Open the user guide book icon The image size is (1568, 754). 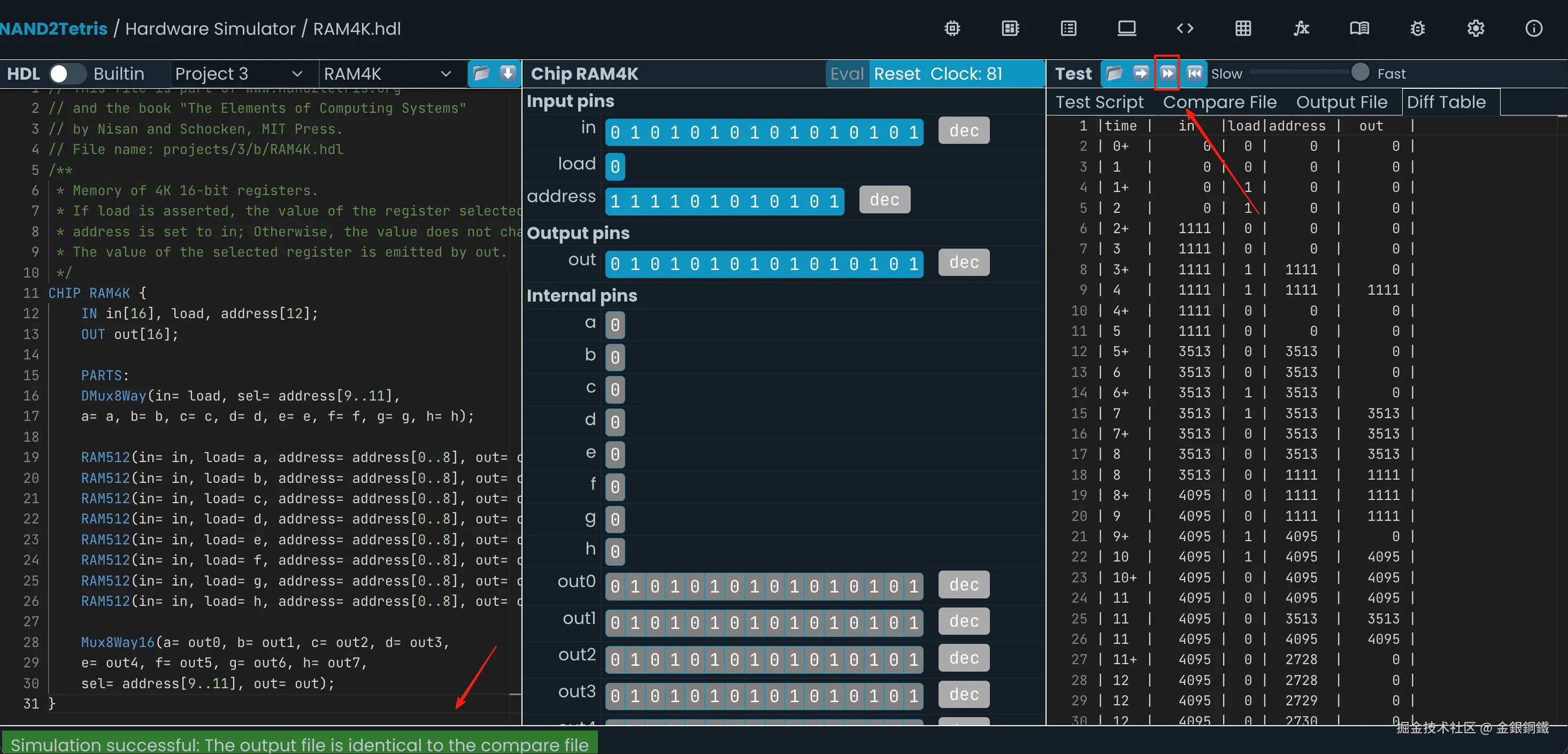point(1359,28)
